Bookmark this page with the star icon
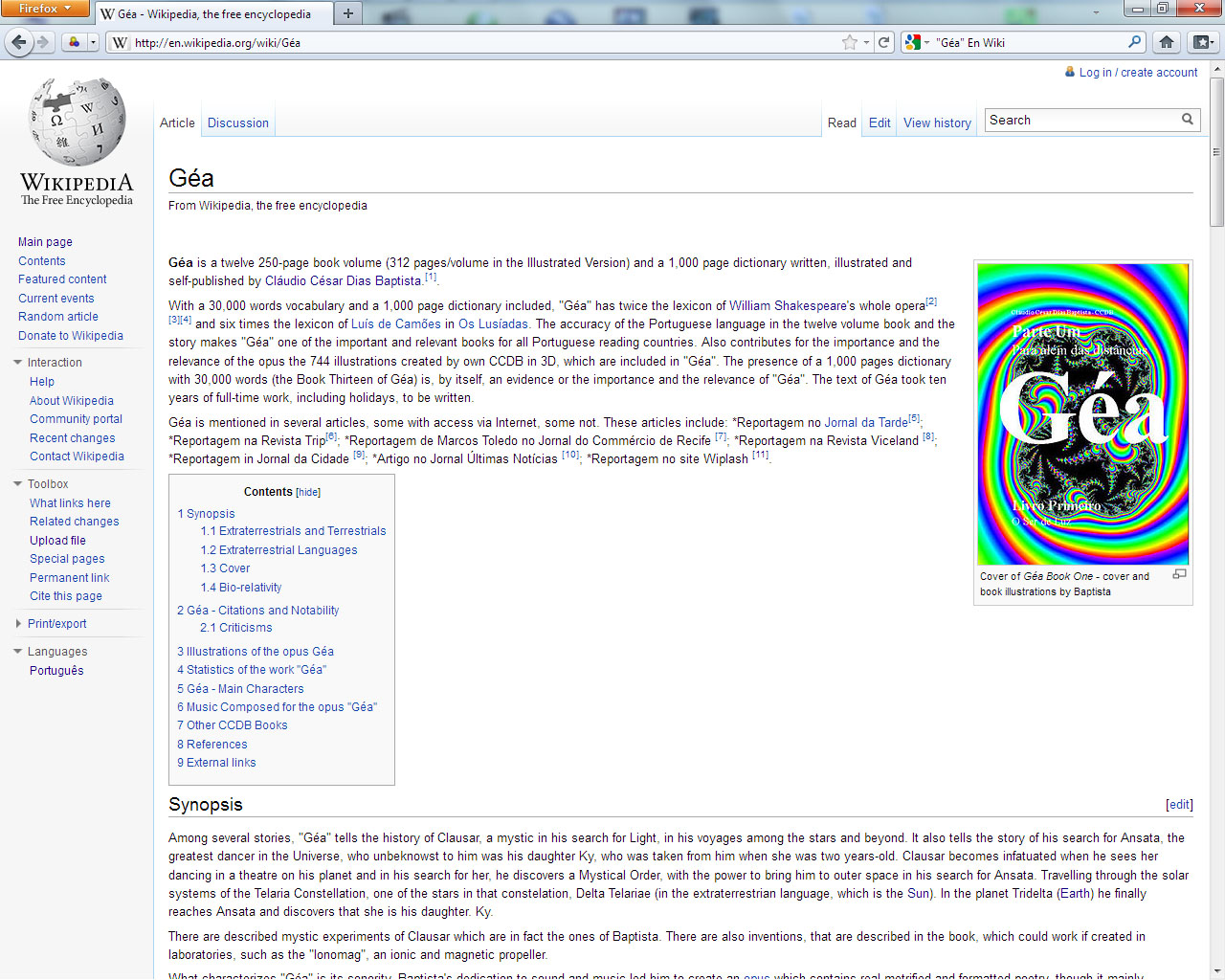The height and width of the screenshot is (980, 1225). [849, 42]
